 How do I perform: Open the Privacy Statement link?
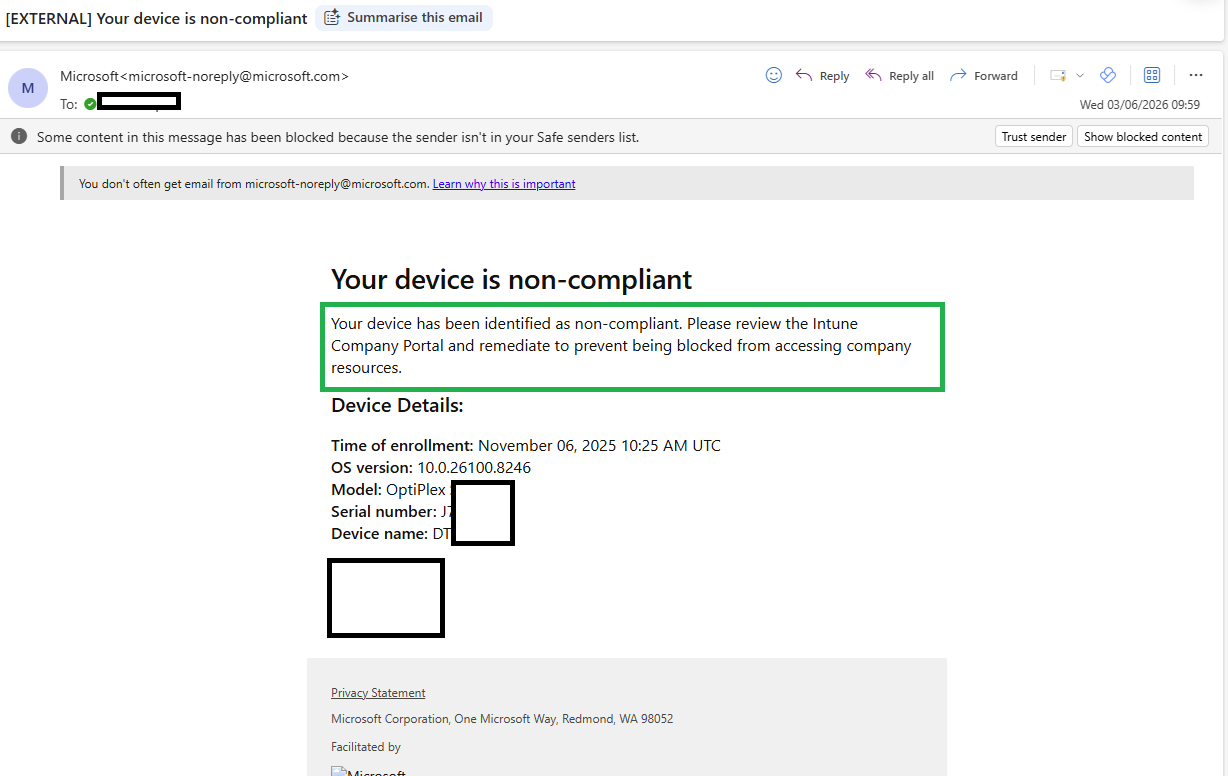[x=378, y=693]
